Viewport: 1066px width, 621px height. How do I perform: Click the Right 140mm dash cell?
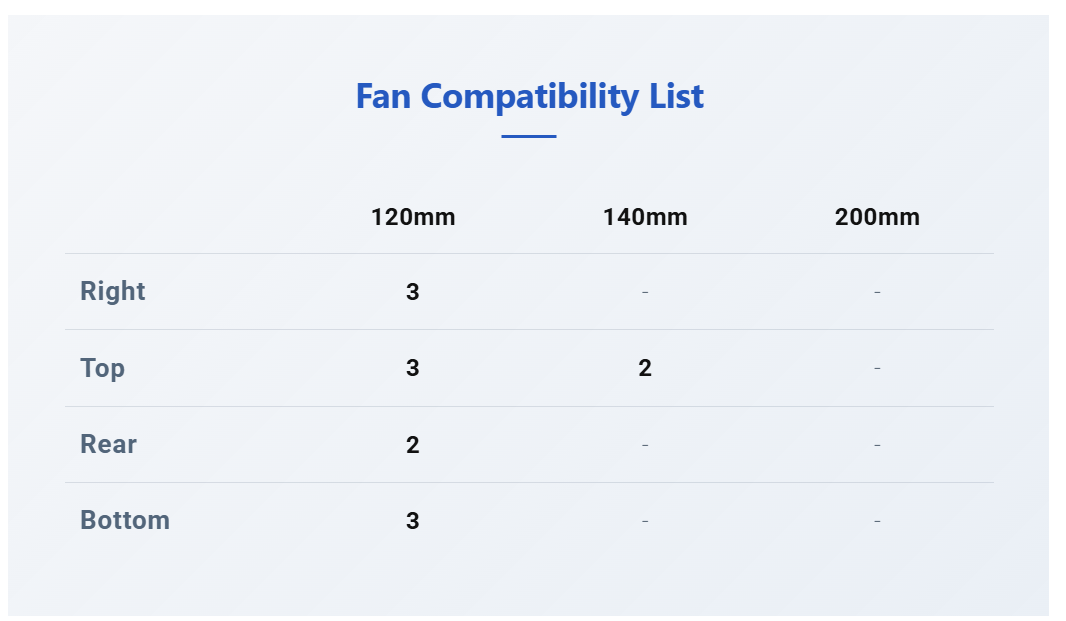645,292
